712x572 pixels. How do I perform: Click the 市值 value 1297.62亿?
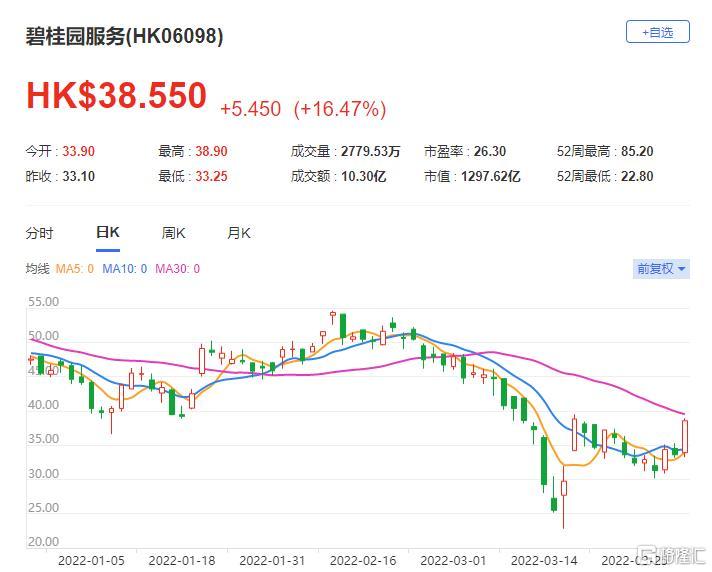[492, 176]
